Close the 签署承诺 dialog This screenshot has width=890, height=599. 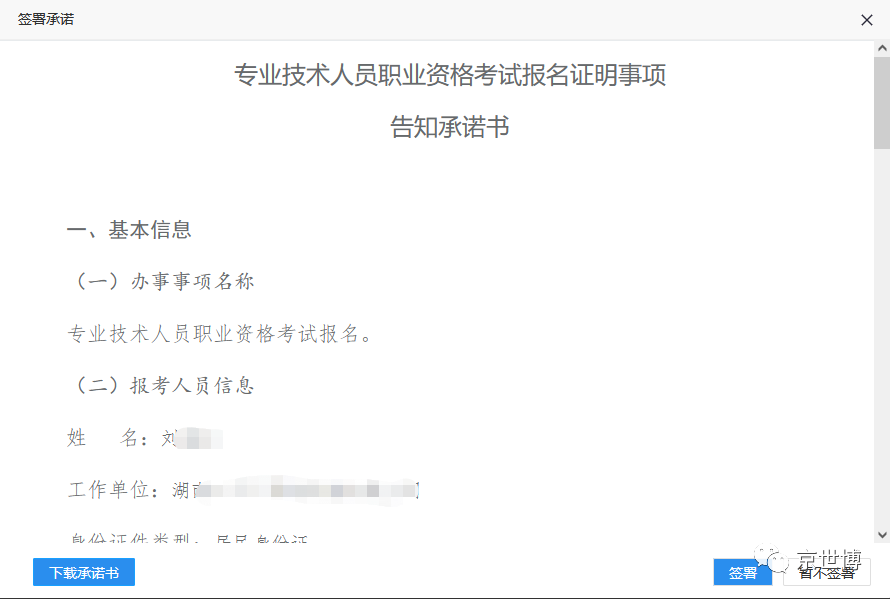[867, 18]
